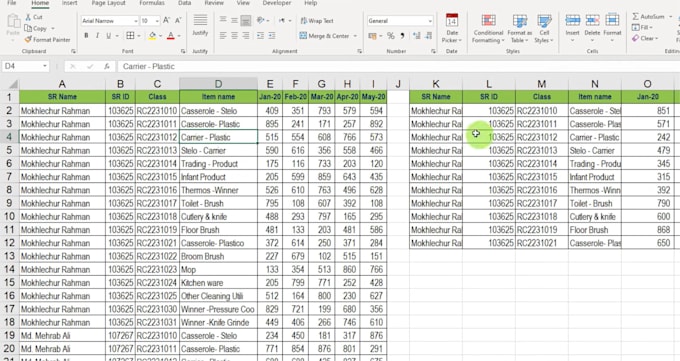Open Font dialog launcher
Viewport: 680px width, 361px height.
pyautogui.click(x=183, y=51)
